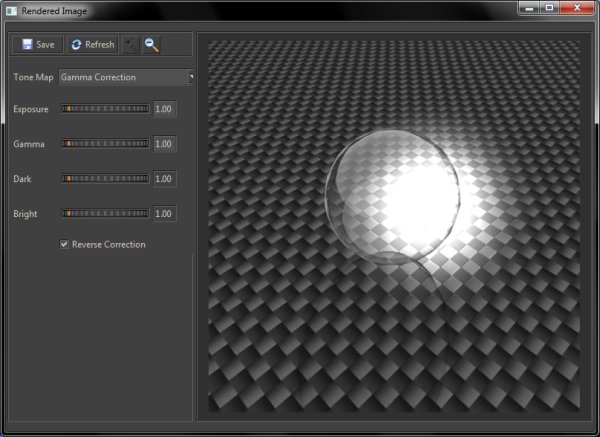Click the Bright label text
The width and height of the screenshot is (600, 437).
[25, 214]
